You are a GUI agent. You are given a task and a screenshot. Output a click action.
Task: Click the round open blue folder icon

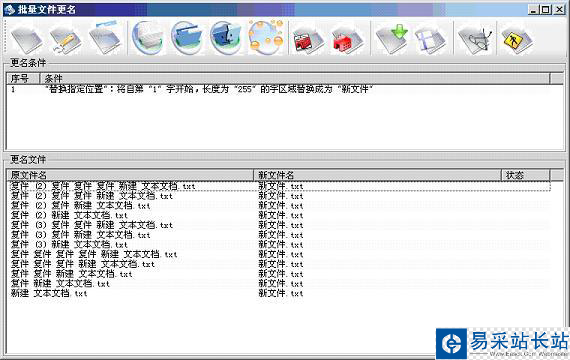186,37
